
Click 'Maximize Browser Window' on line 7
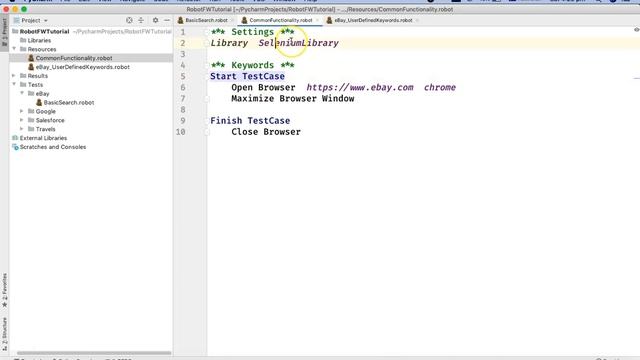tap(293, 99)
